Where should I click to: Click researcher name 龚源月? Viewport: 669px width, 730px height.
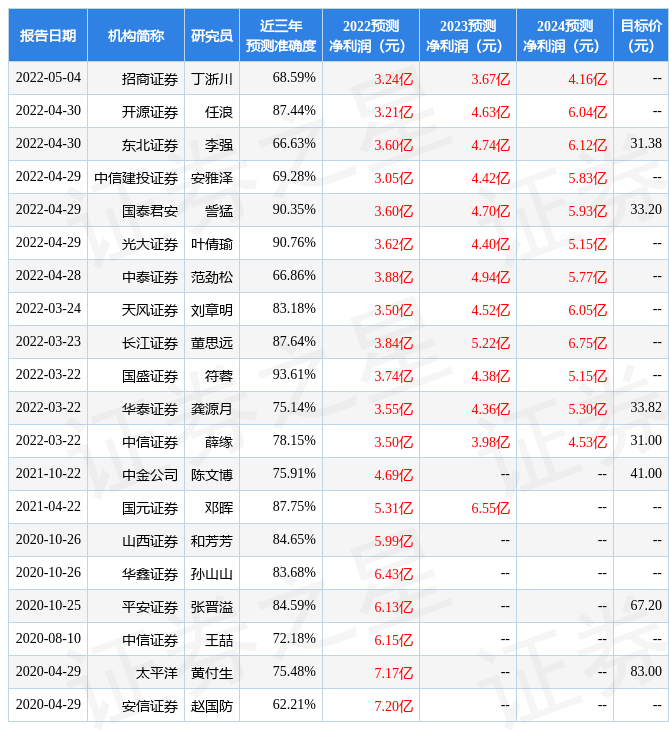click(212, 410)
